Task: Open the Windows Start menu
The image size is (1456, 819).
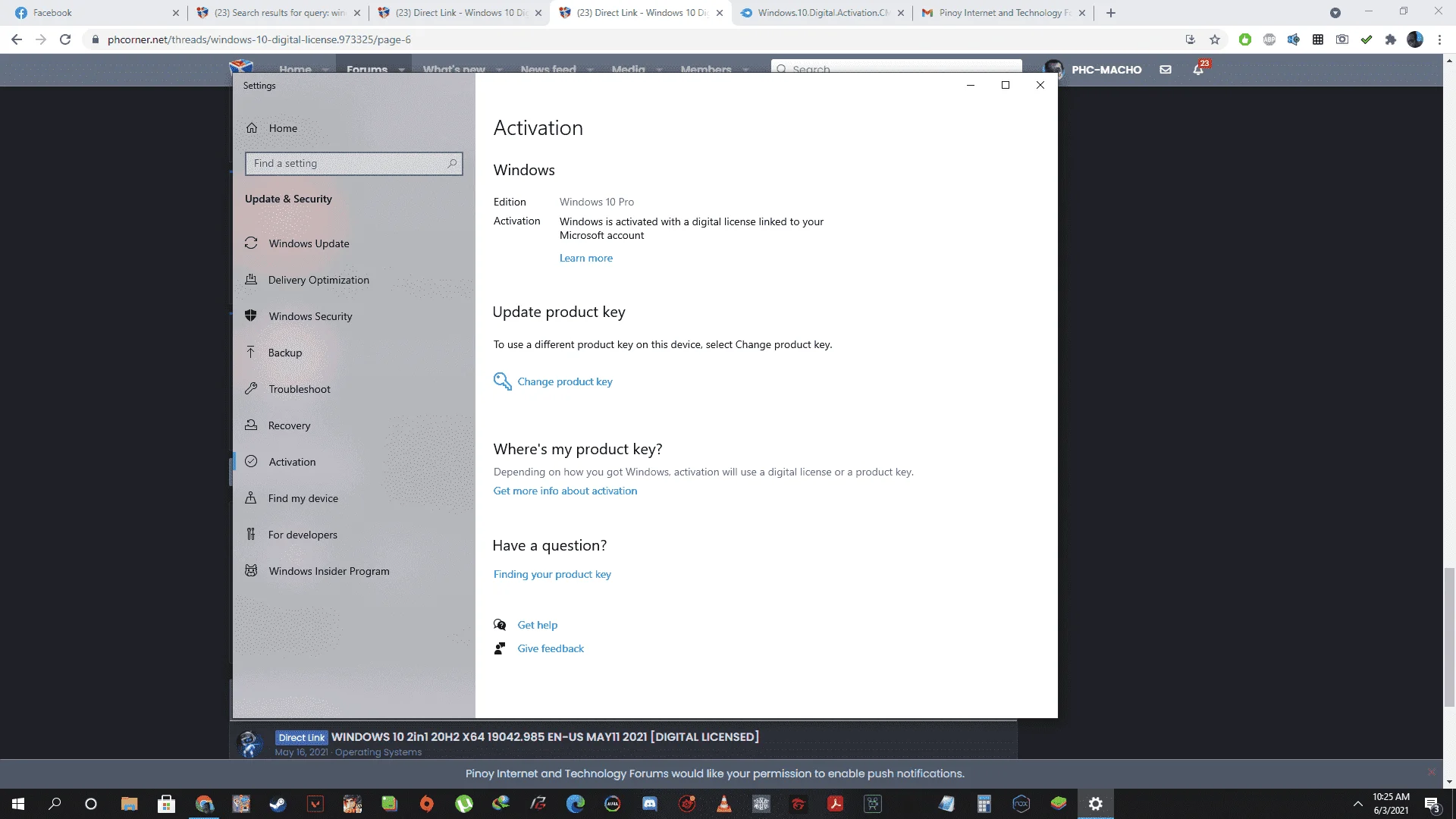Action: pyautogui.click(x=18, y=804)
